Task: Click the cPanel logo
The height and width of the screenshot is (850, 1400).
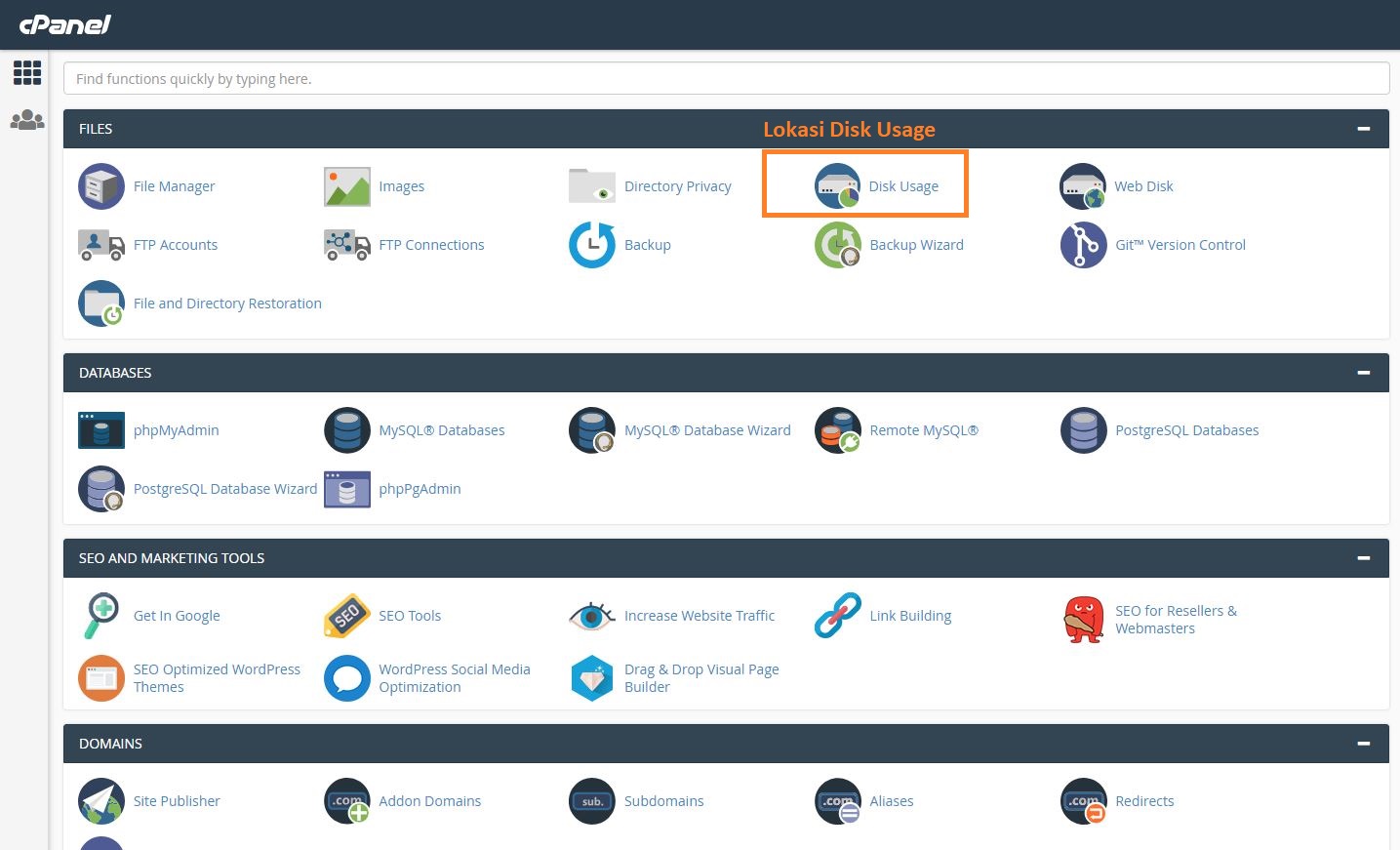Action: (x=62, y=24)
